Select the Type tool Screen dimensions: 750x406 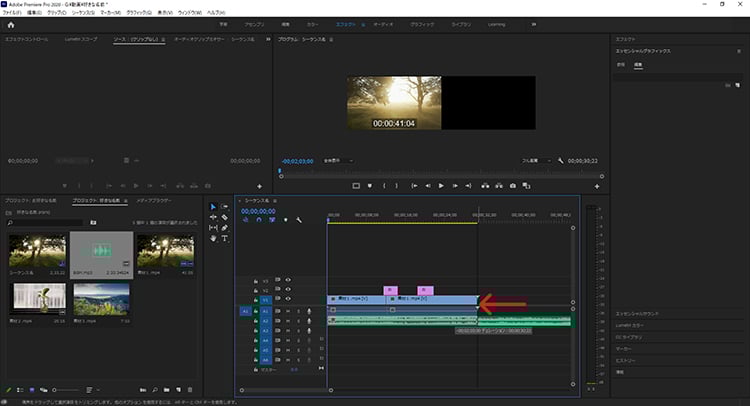coord(224,238)
